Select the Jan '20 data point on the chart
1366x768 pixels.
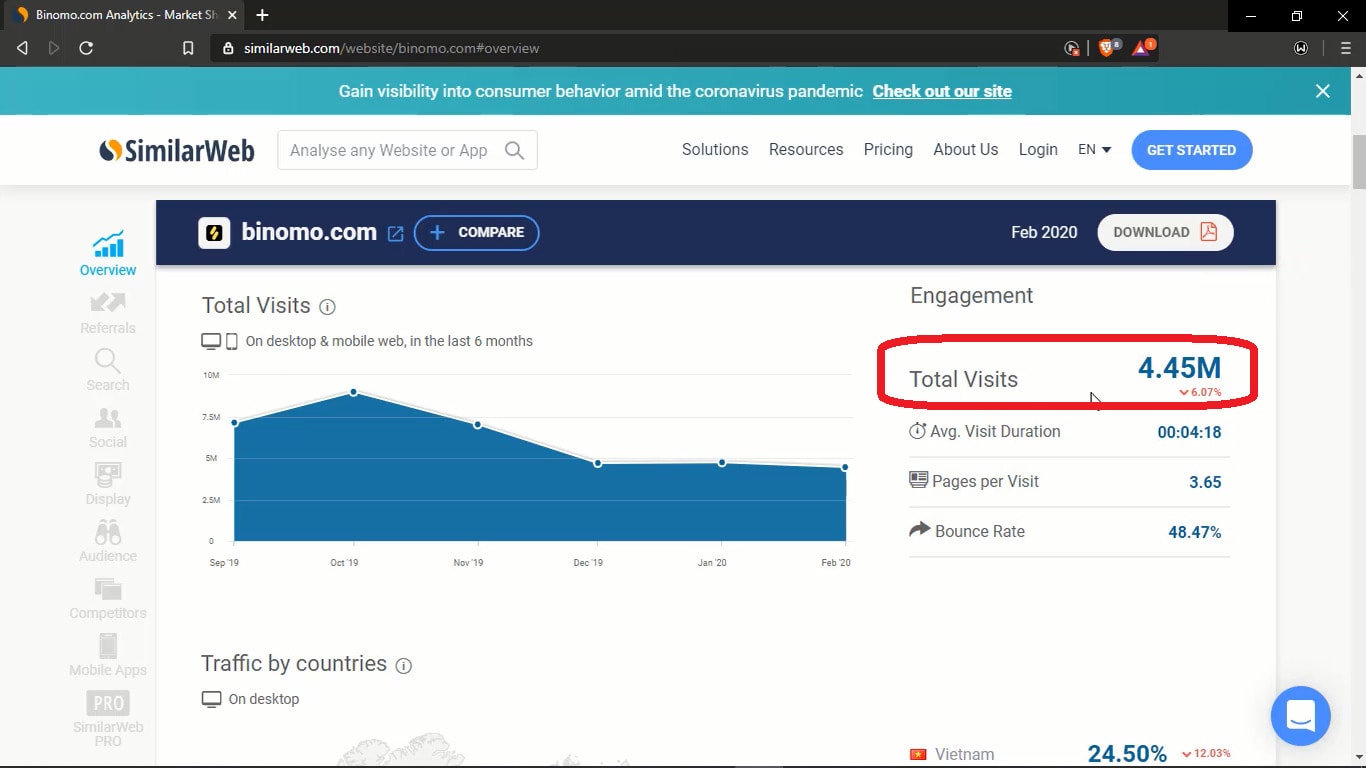point(722,462)
